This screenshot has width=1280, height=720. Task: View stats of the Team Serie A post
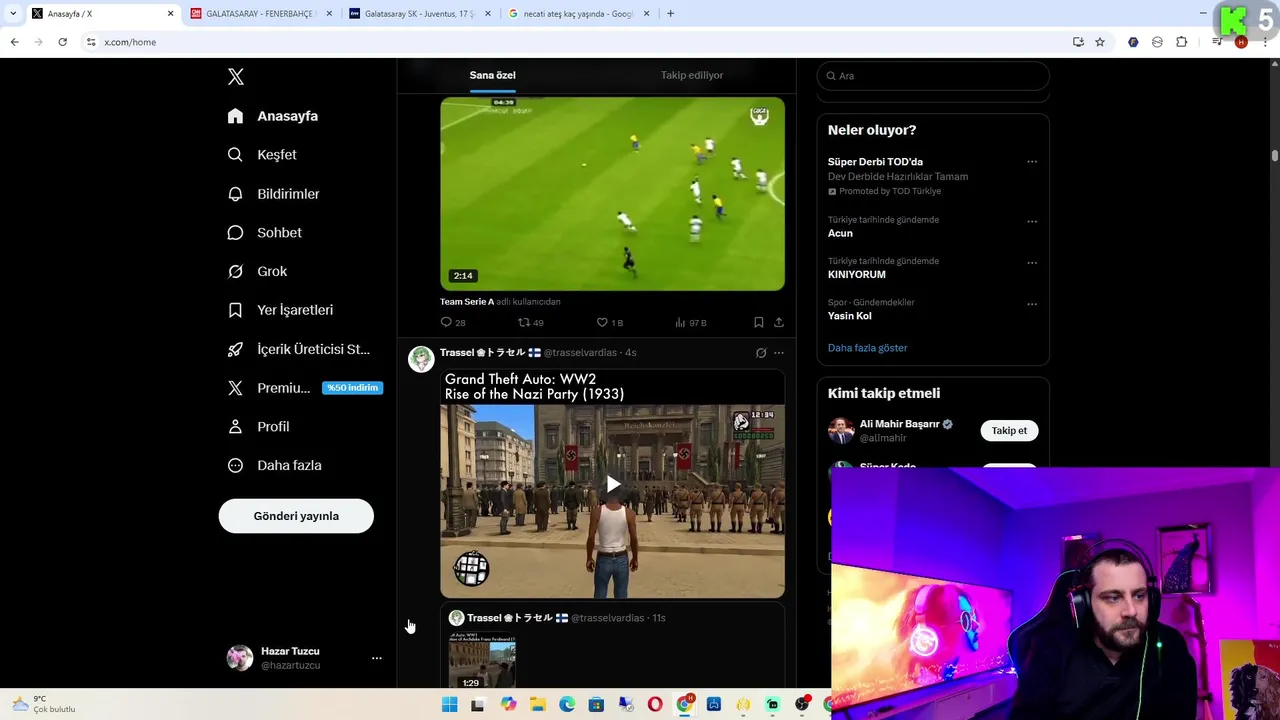[690, 323]
